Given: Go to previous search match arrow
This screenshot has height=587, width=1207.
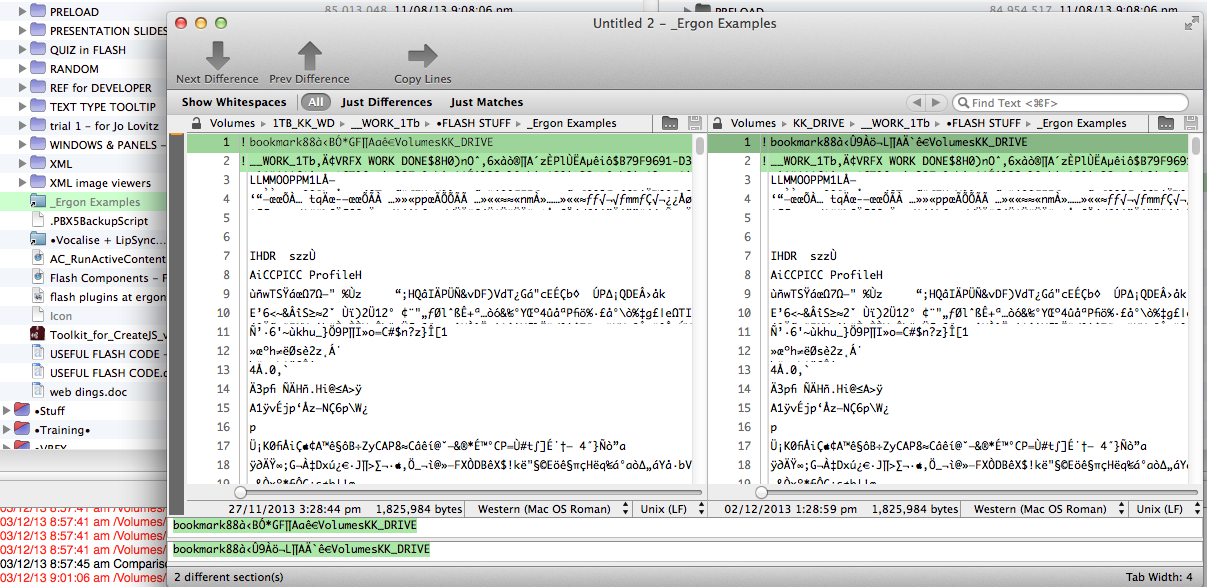Looking at the screenshot, I should coord(916,103).
